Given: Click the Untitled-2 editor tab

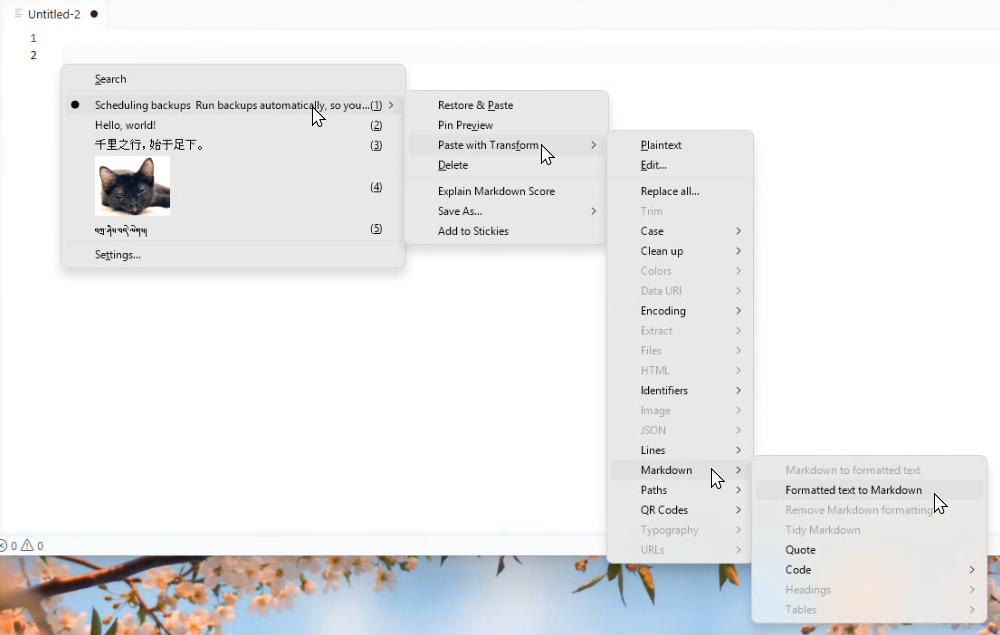Looking at the screenshot, I should [x=54, y=14].
